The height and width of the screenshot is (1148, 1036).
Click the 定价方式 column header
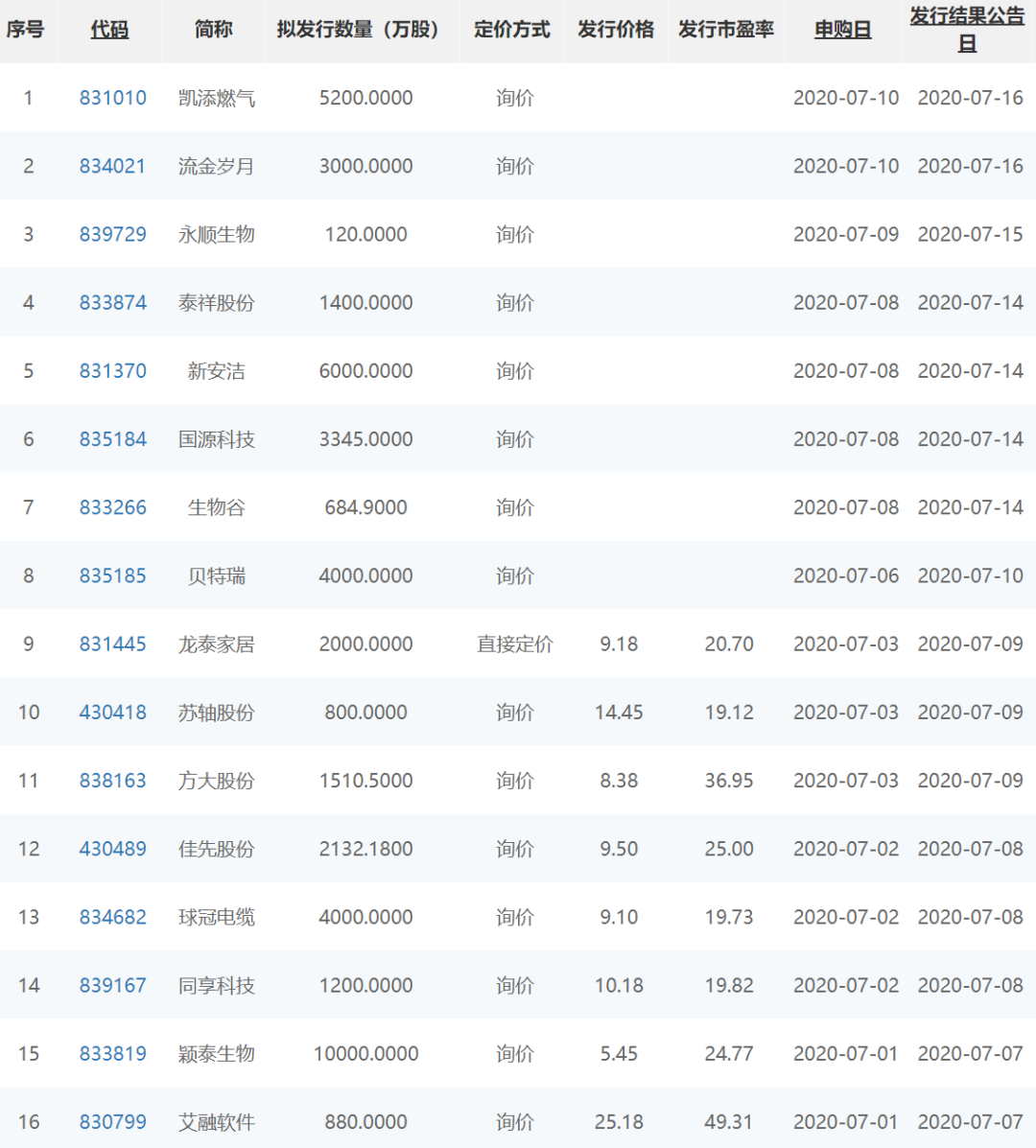click(x=512, y=30)
